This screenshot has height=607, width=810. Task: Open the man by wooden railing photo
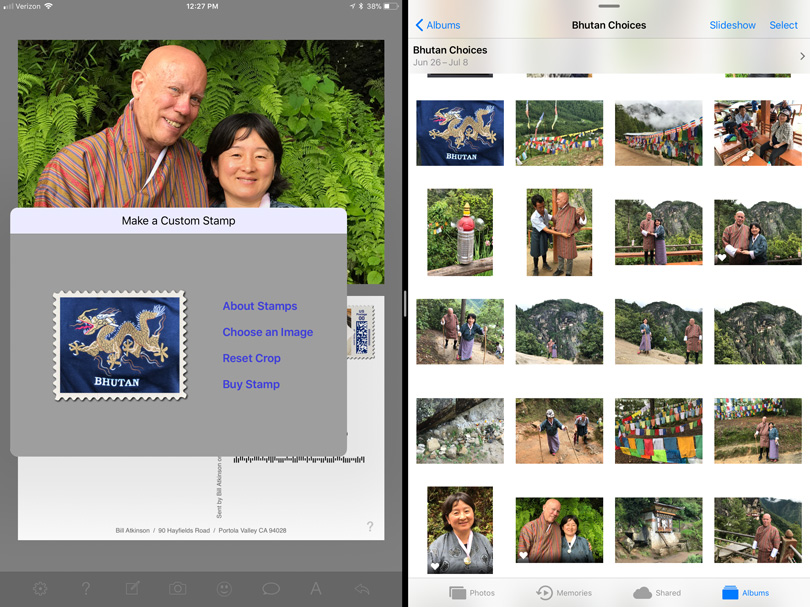pyautogui.click(x=758, y=530)
